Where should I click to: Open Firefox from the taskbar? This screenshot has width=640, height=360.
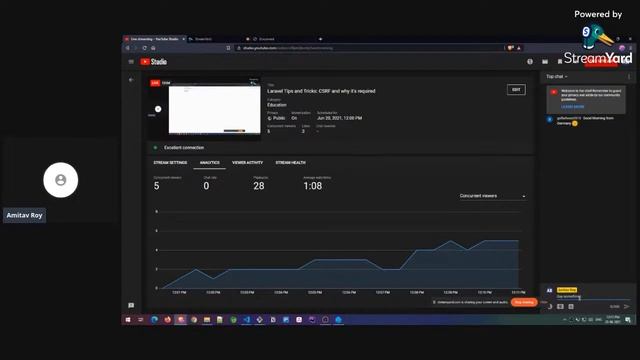(x=167, y=320)
